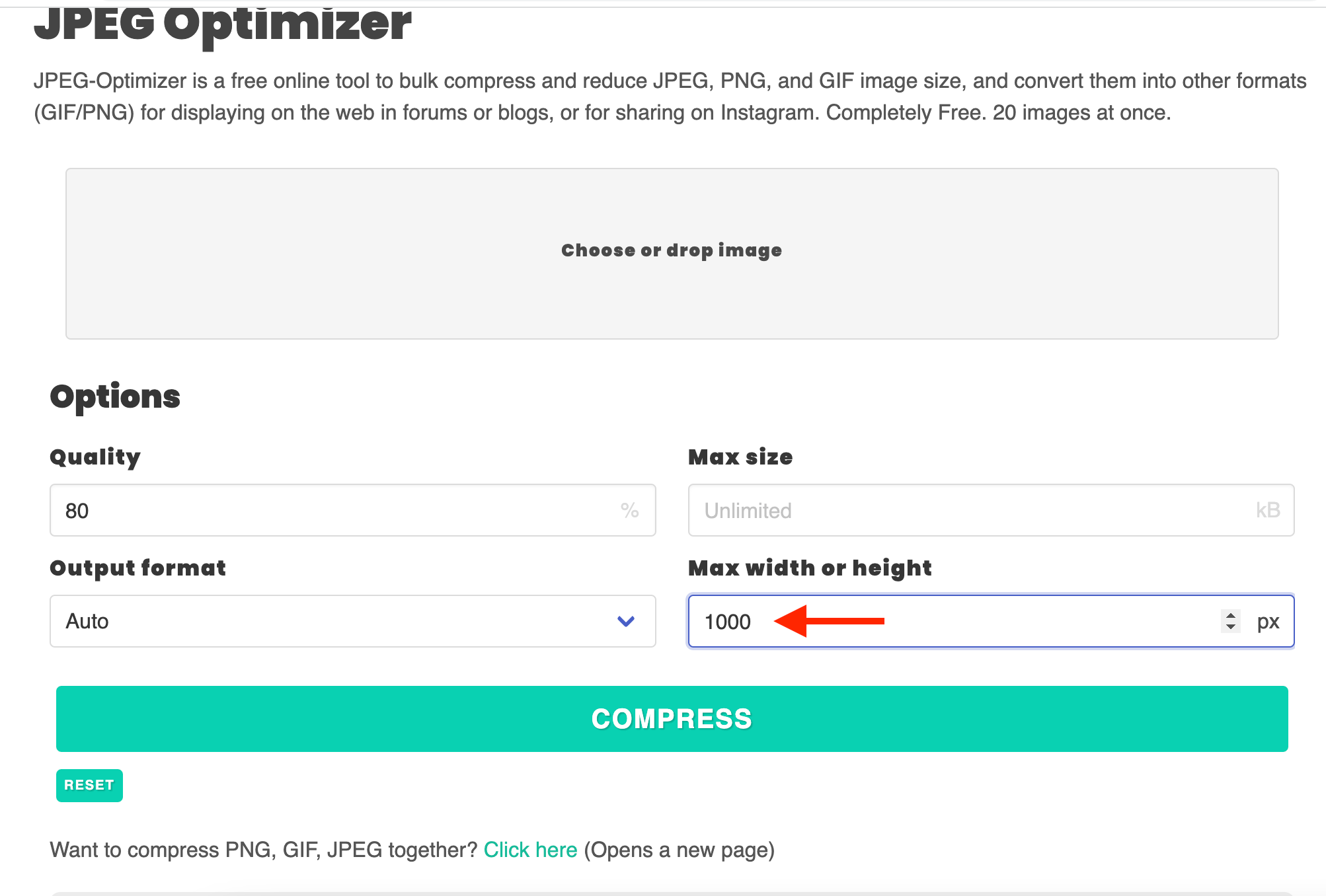
Task: Click the RESET button
Action: click(89, 785)
